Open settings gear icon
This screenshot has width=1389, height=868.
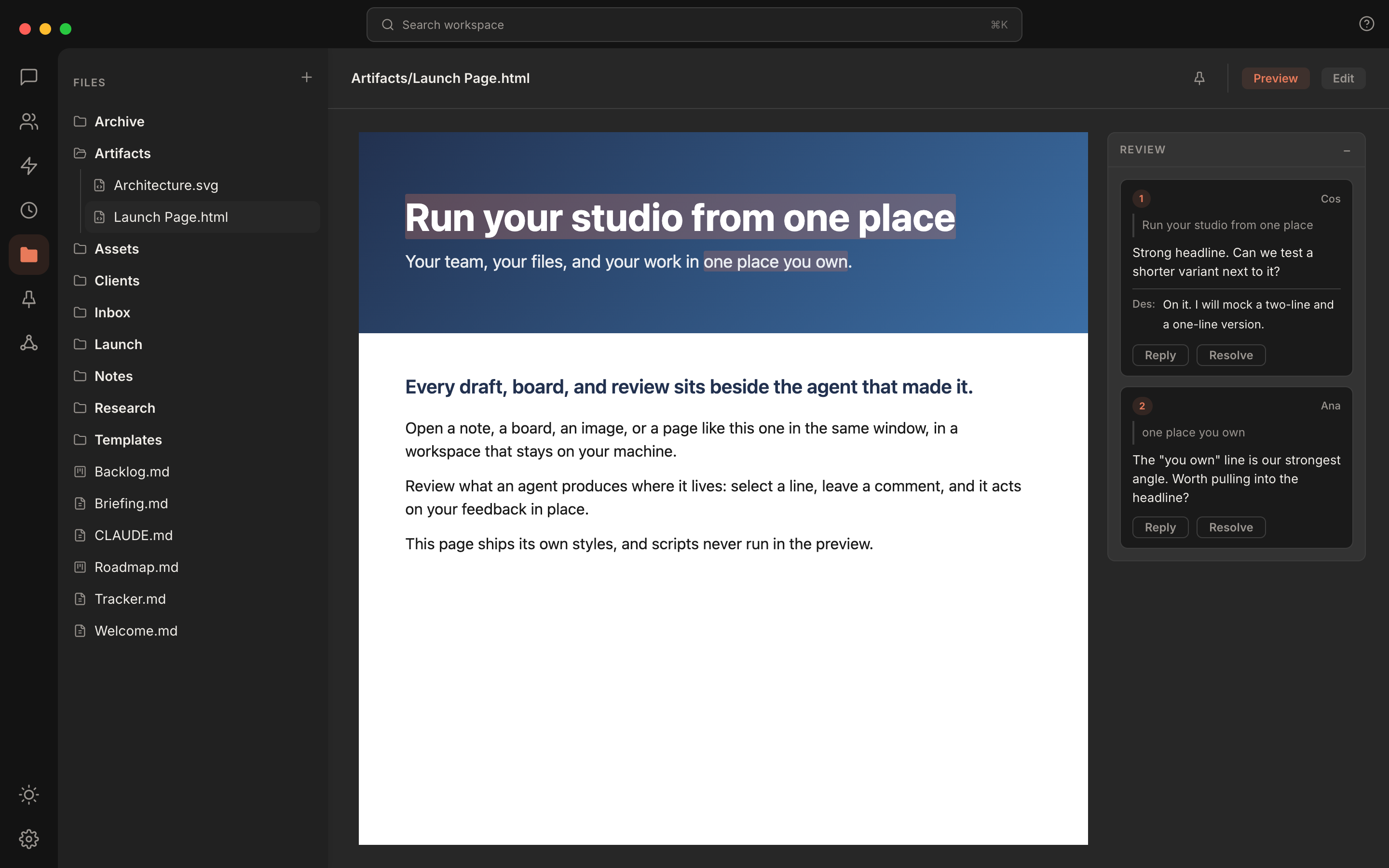(x=29, y=839)
